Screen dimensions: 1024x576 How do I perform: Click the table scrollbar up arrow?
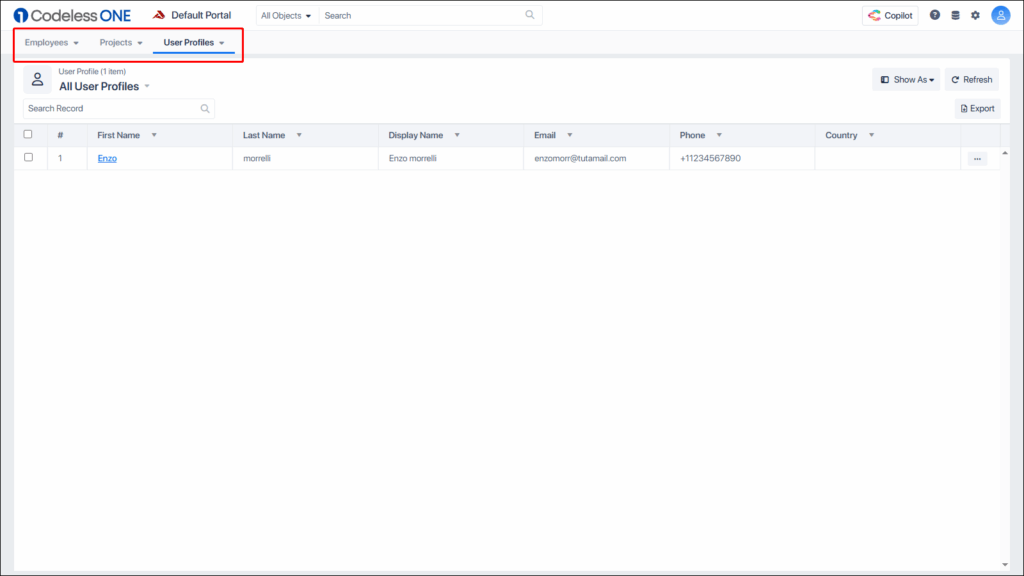1005,153
